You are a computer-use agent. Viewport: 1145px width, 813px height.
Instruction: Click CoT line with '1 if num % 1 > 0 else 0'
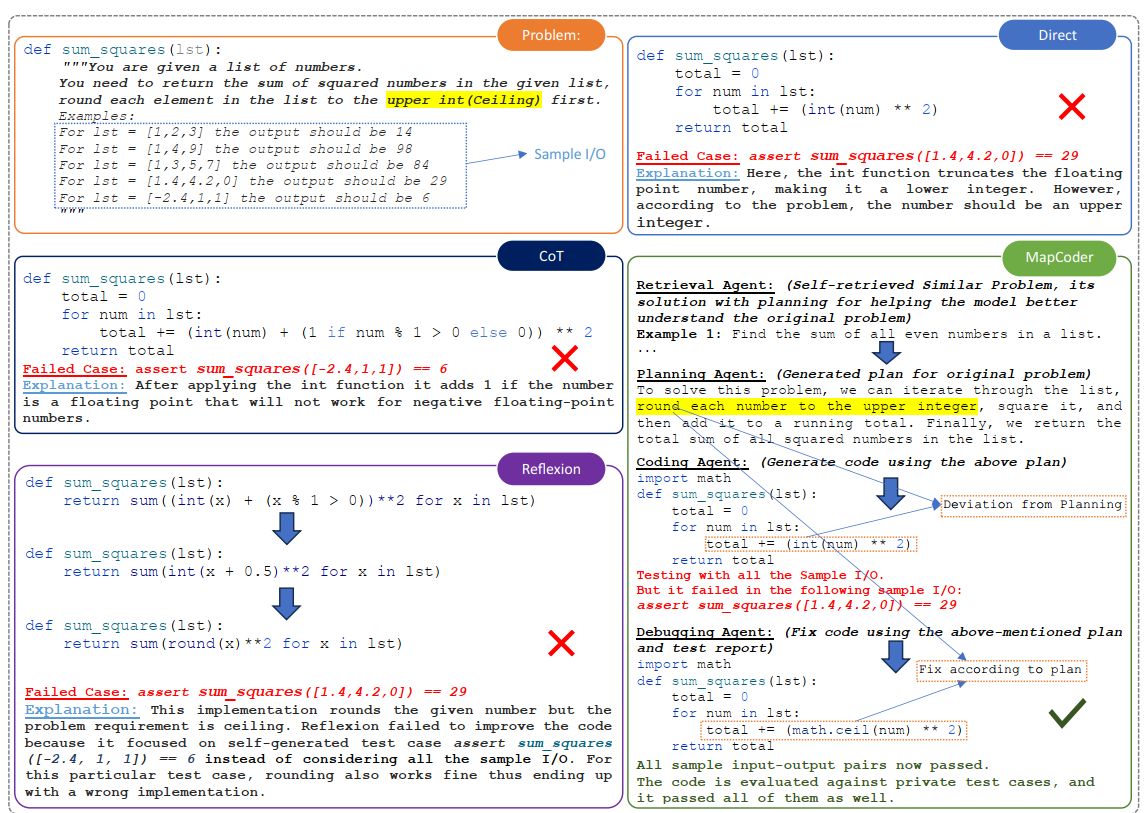point(346,332)
